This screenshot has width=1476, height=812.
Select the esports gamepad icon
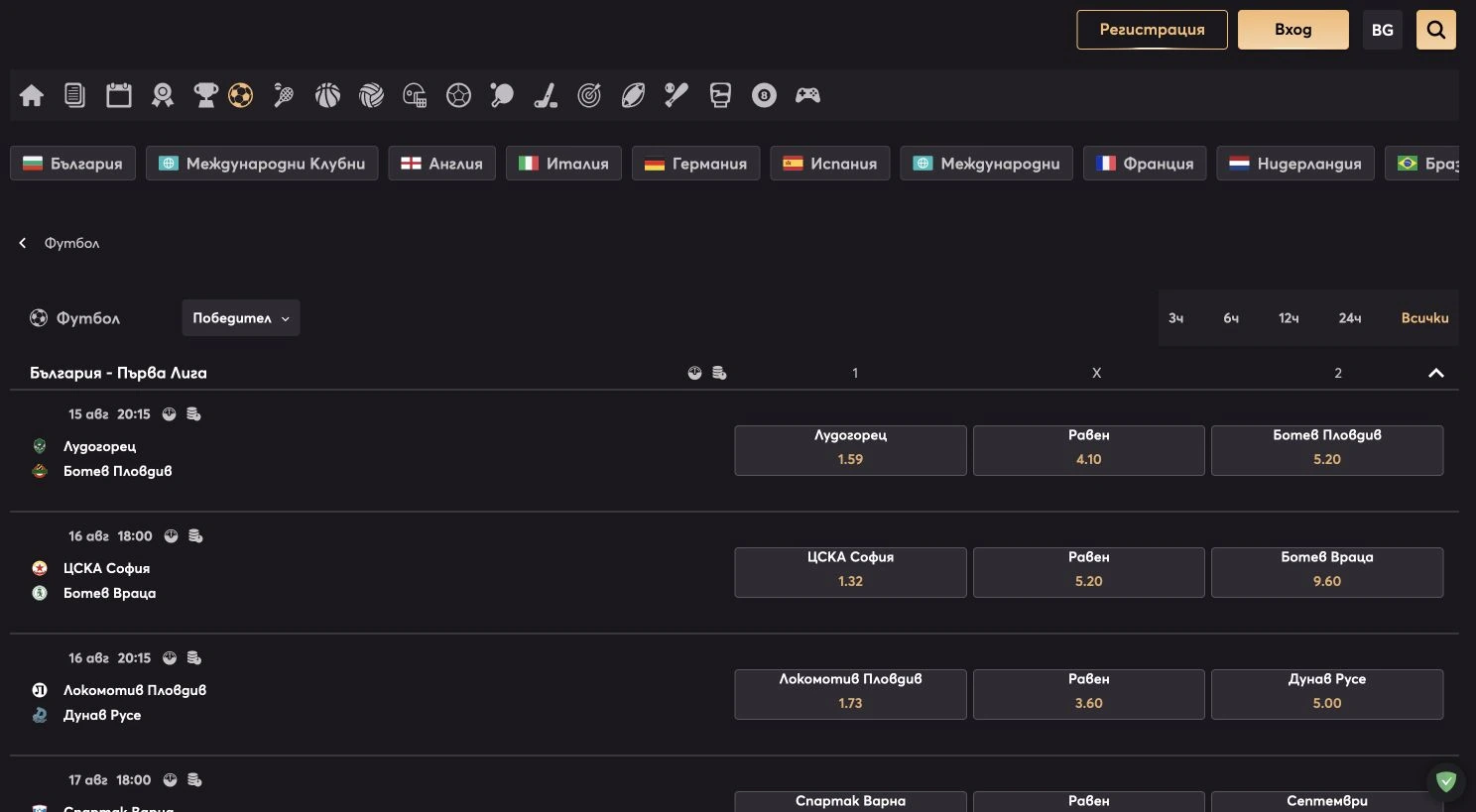807,95
